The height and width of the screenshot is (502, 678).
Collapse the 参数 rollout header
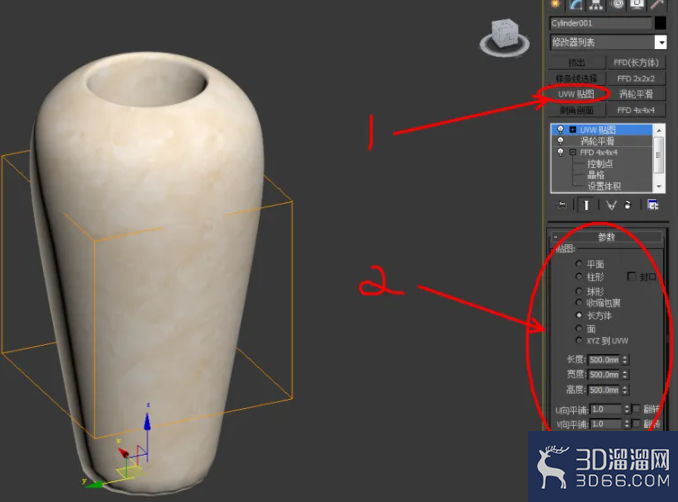[x=606, y=237]
